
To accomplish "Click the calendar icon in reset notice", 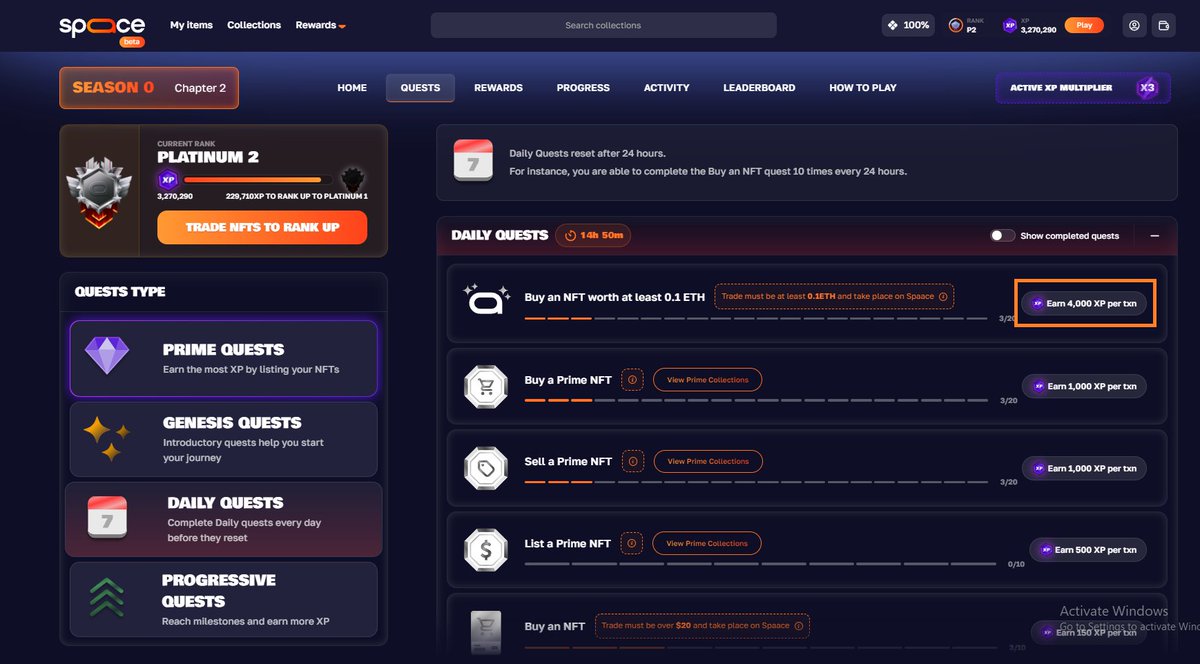I will click(473, 161).
